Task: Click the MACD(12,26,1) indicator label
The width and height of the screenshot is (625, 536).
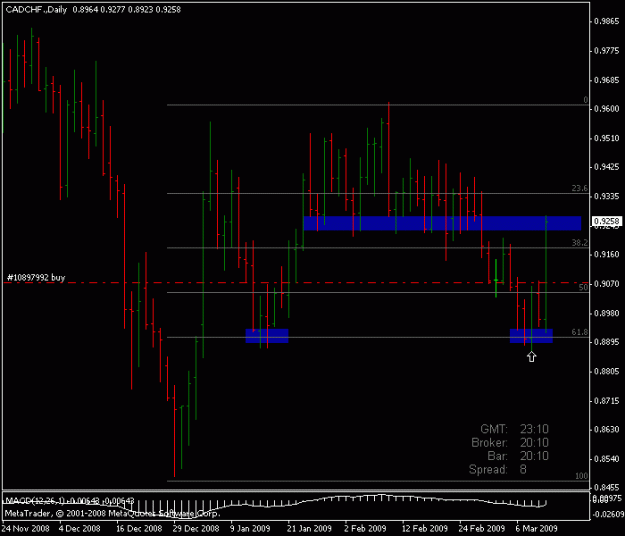Action: click(70, 501)
